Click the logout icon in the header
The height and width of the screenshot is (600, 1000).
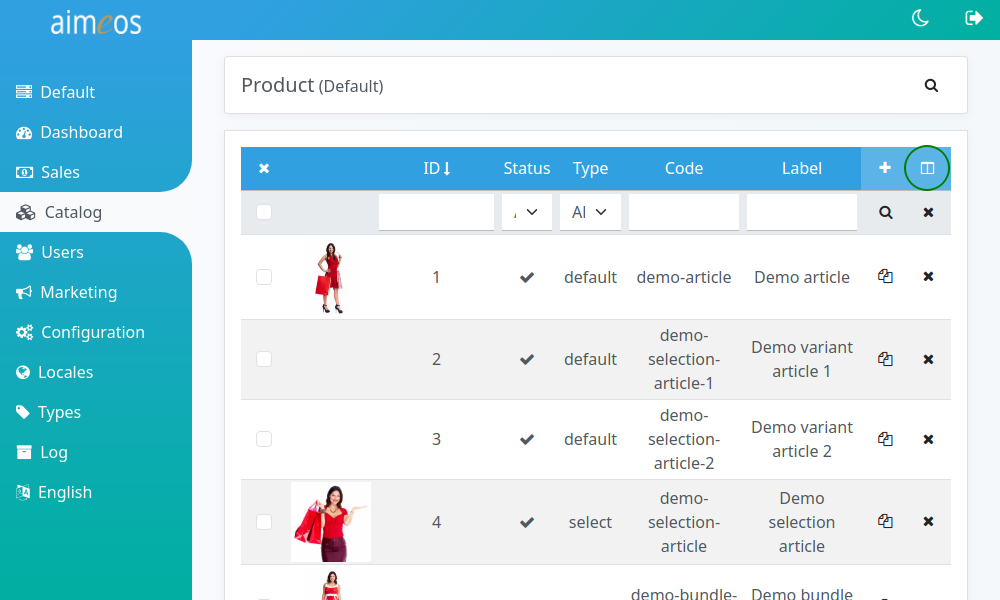point(973,18)
